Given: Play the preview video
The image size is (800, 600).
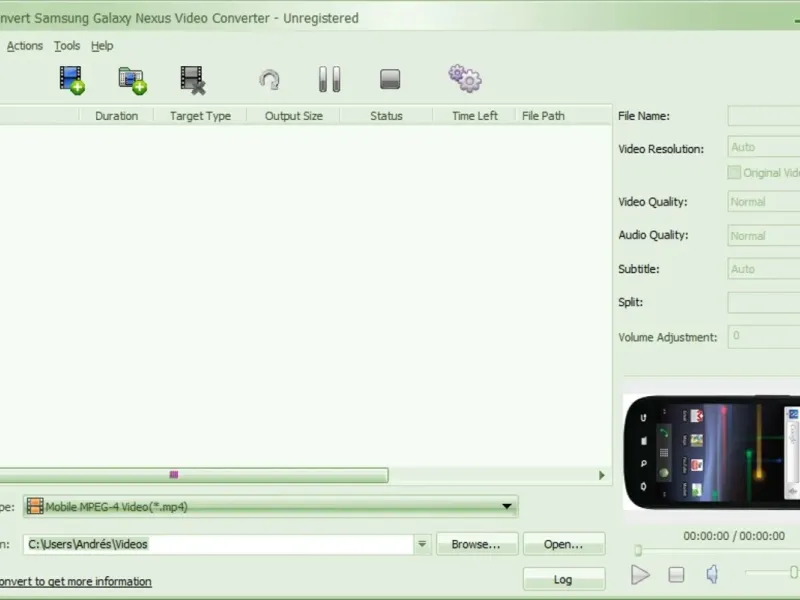Looking at the screenshot, I should (640, 575).
